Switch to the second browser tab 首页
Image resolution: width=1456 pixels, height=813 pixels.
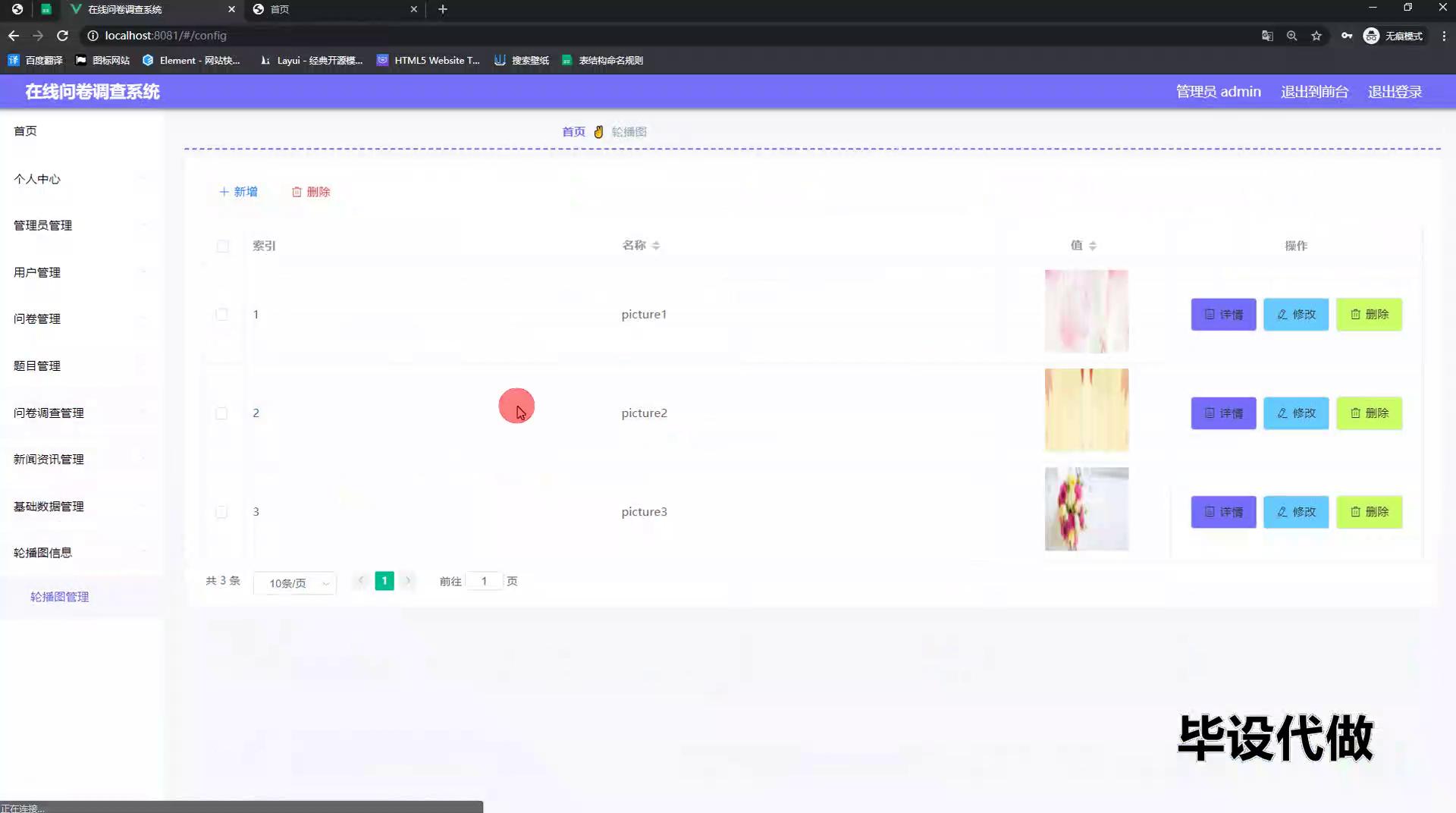click(334, 9)
